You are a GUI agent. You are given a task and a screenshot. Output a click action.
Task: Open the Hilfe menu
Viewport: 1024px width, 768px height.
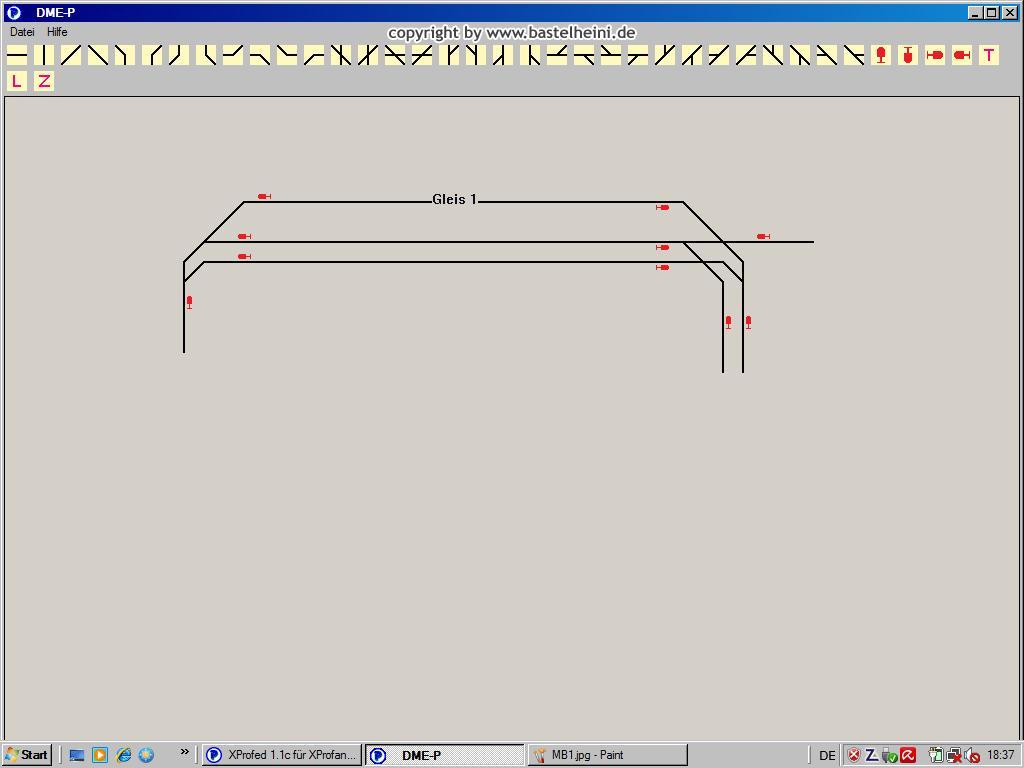coord(57,31)
